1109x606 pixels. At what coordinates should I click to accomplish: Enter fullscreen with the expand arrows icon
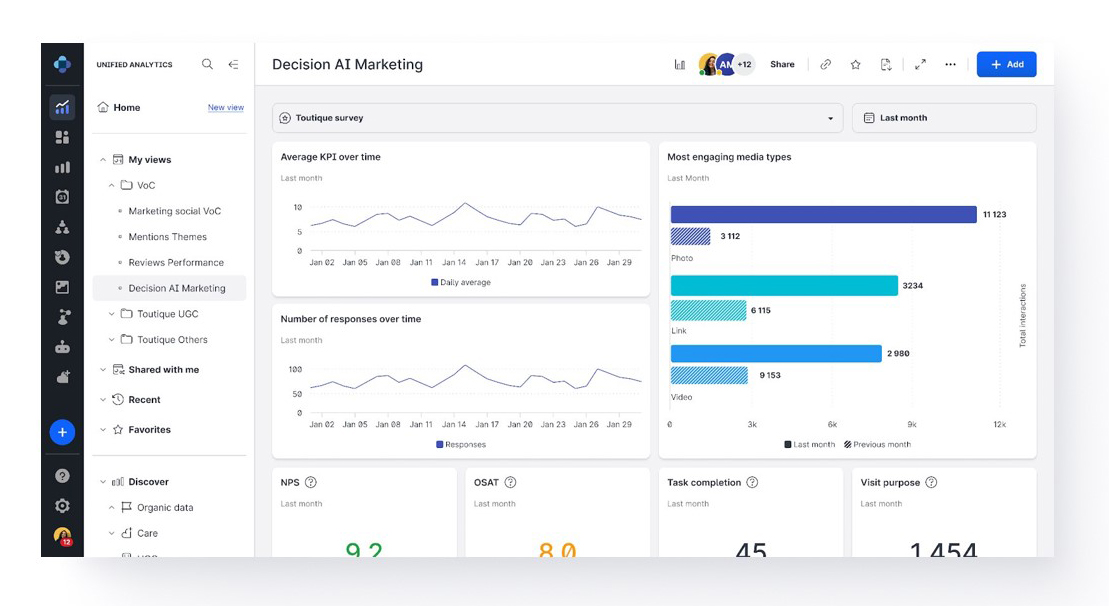point(920,64)
